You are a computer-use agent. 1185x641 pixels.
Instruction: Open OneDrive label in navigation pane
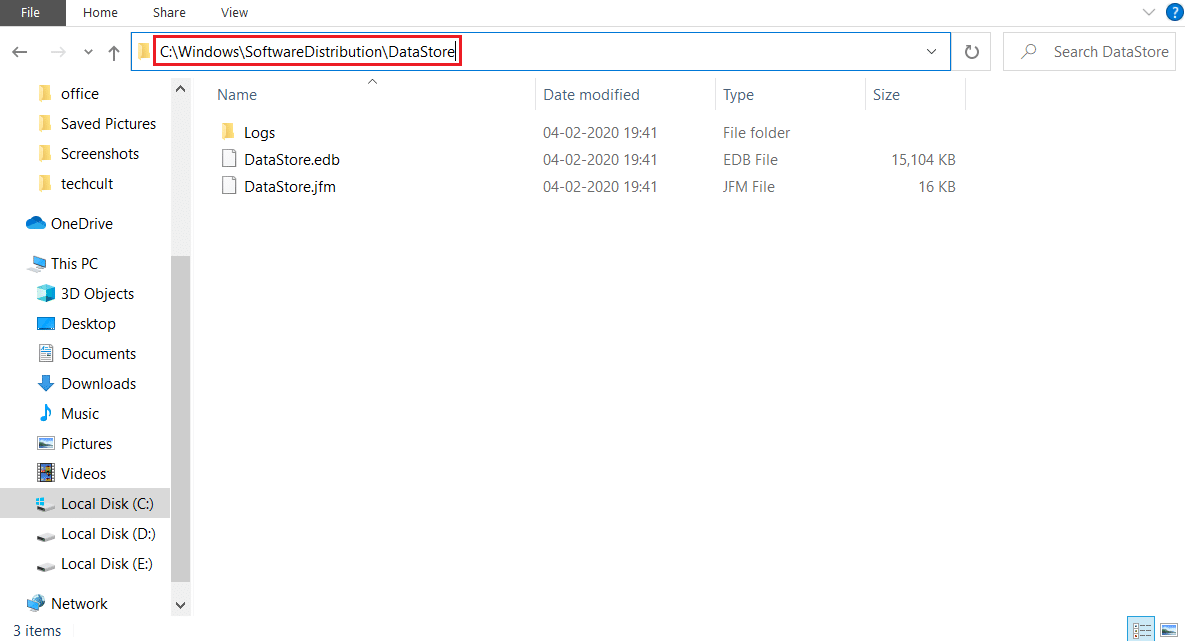click(x=82, y=224)
